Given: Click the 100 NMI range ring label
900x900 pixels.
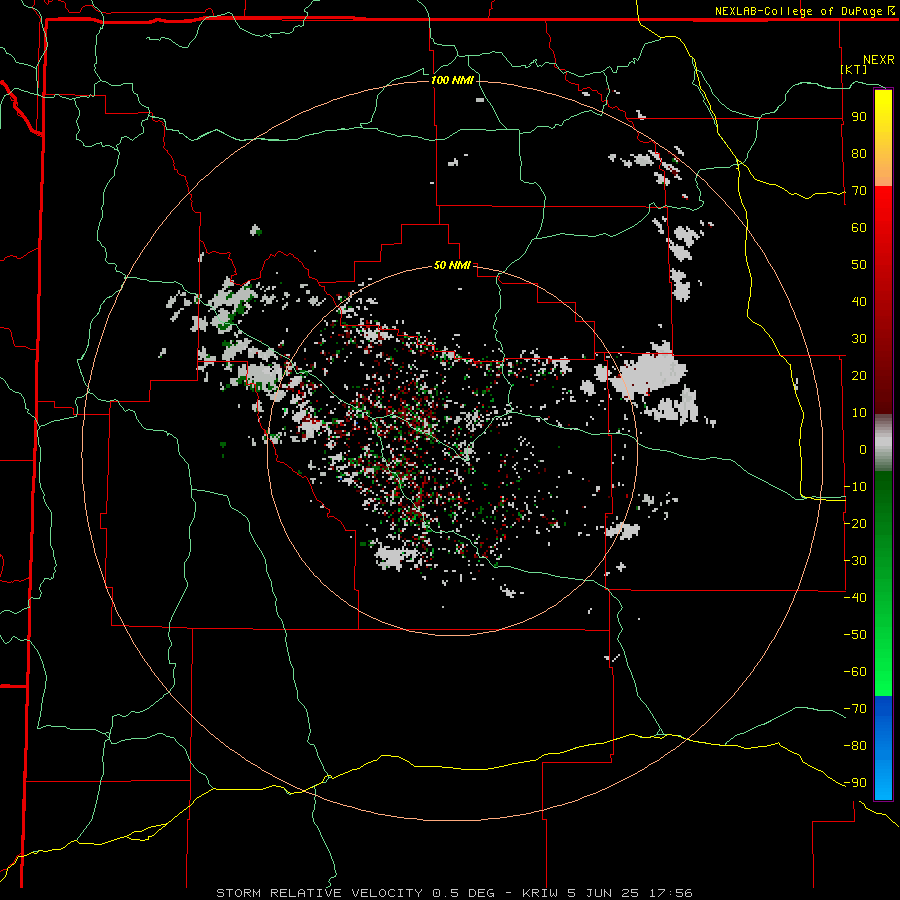Looking at the screenshot, I should click(452, 80).
